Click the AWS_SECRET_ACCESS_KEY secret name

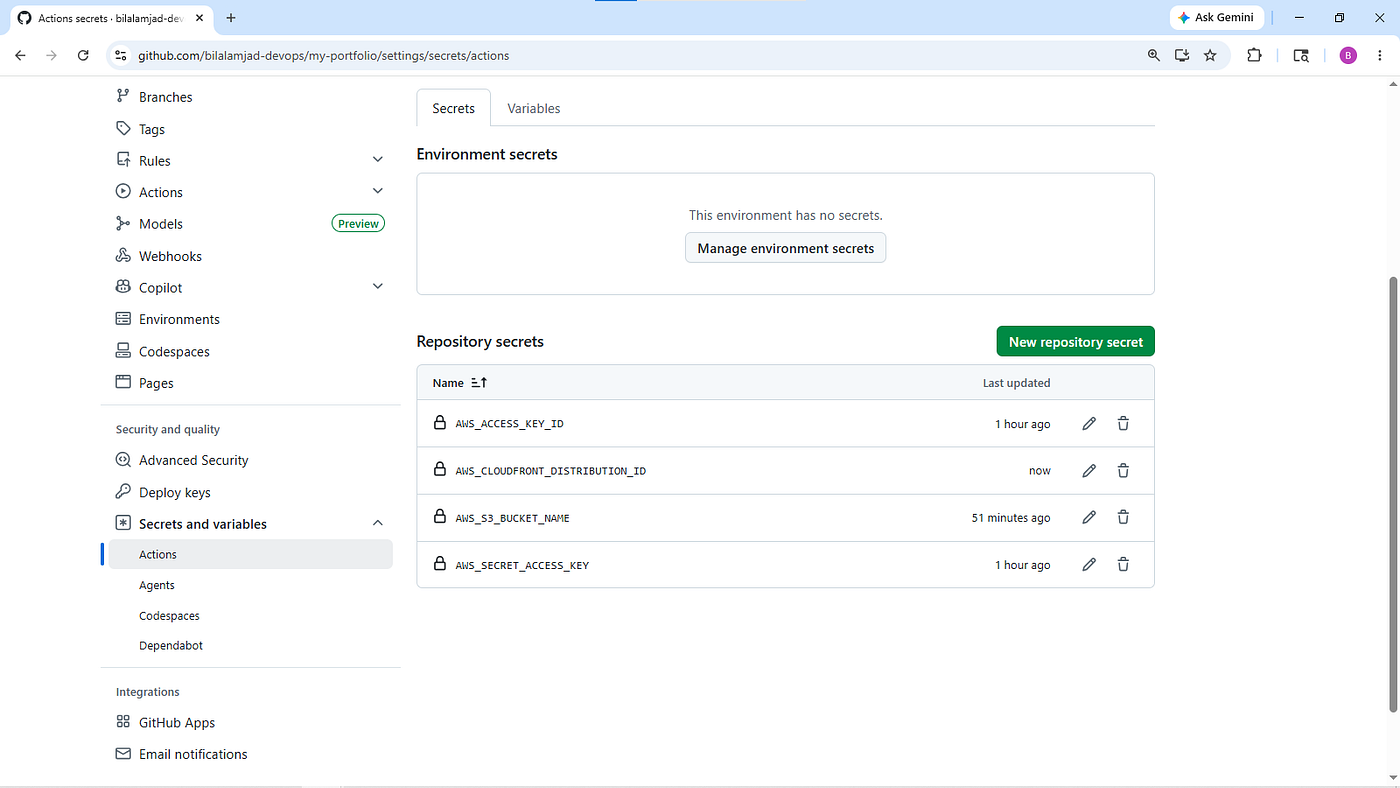(522, 565)
